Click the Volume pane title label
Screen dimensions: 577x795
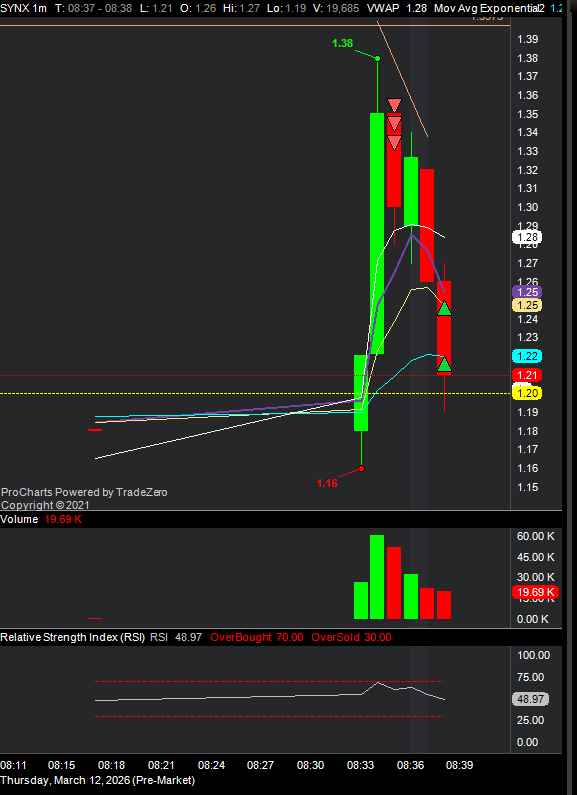coord(19,519)
